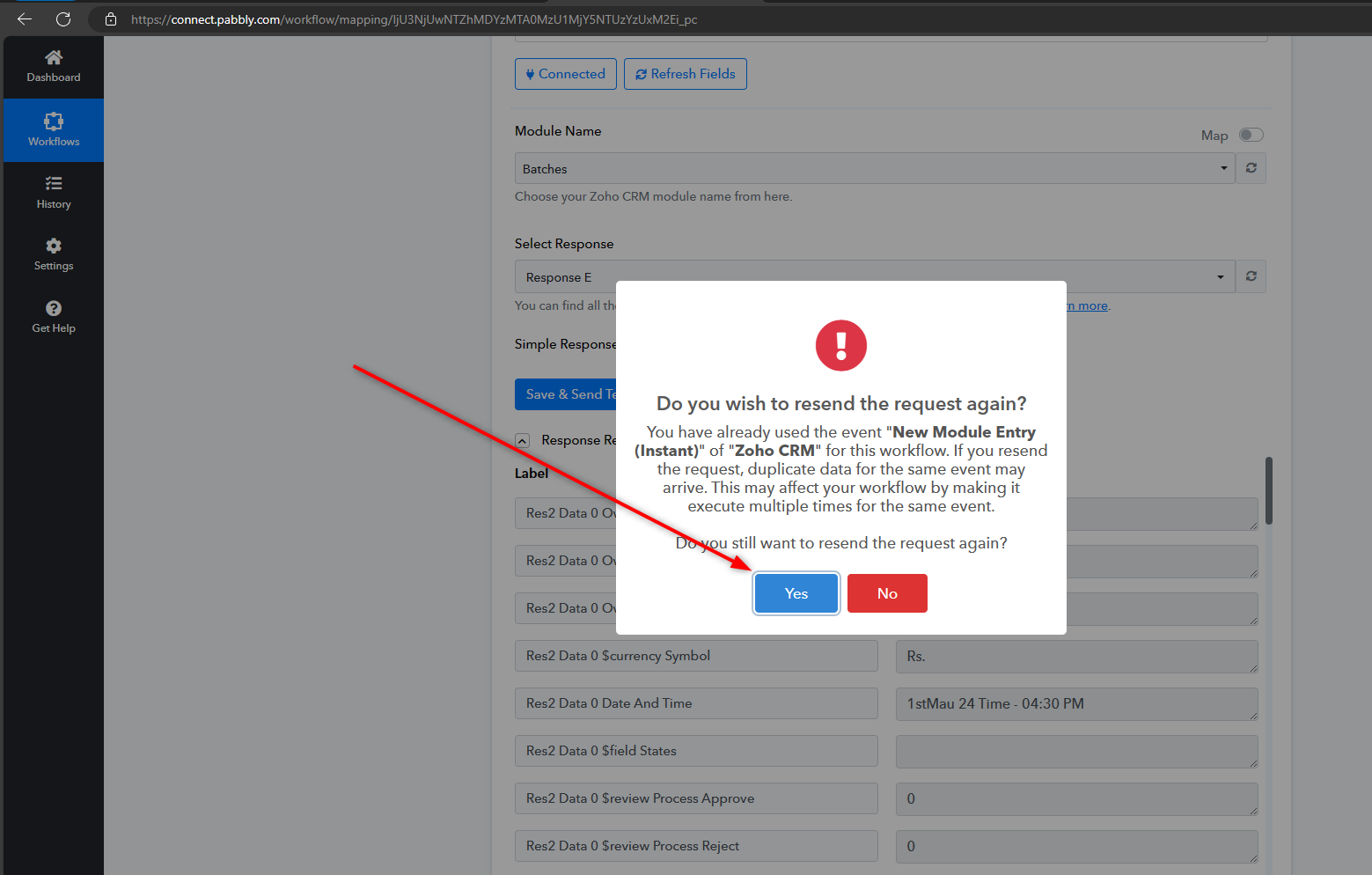Image resolution: width=1372 pixels, height=875 pixels.
Task: Click the response panel vertical scrollbar
Action: 1269,490
